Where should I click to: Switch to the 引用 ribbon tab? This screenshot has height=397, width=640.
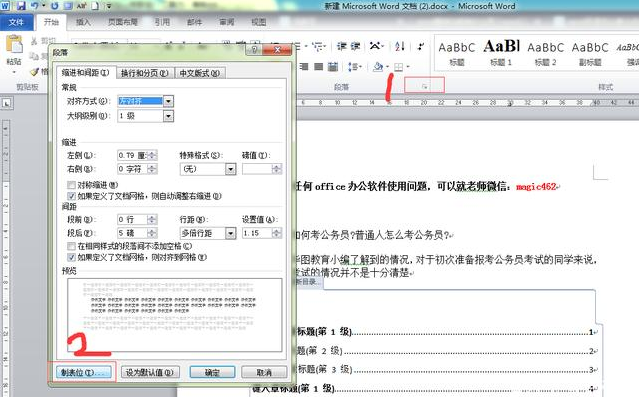pyautogui.click(x=162, y=22)
